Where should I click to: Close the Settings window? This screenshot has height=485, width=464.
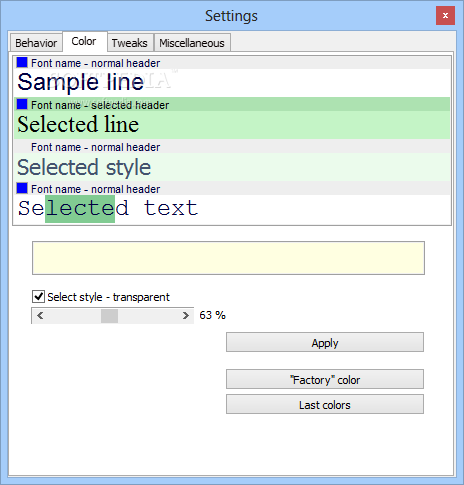tap(445, 16)
